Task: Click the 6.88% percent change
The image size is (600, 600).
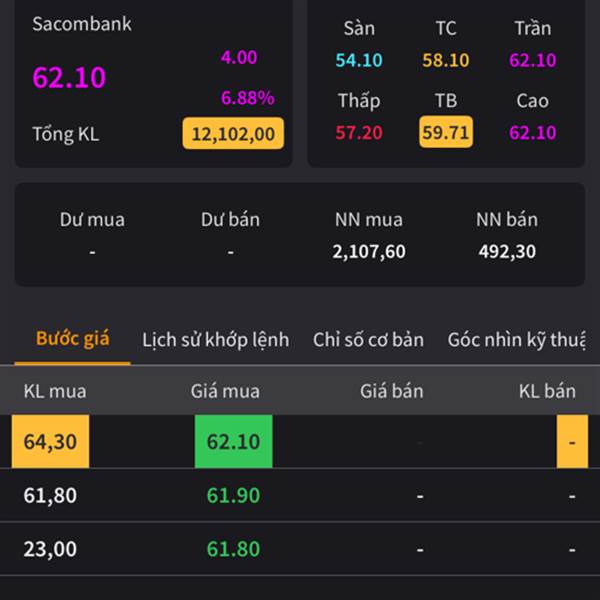Action: coord(248,98)
